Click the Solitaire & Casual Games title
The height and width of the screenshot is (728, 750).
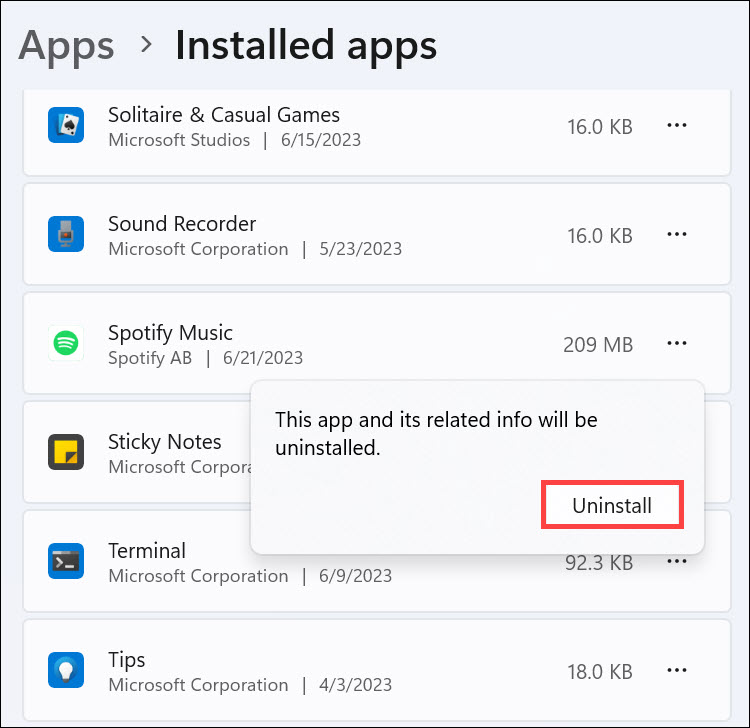coord(224,115)
